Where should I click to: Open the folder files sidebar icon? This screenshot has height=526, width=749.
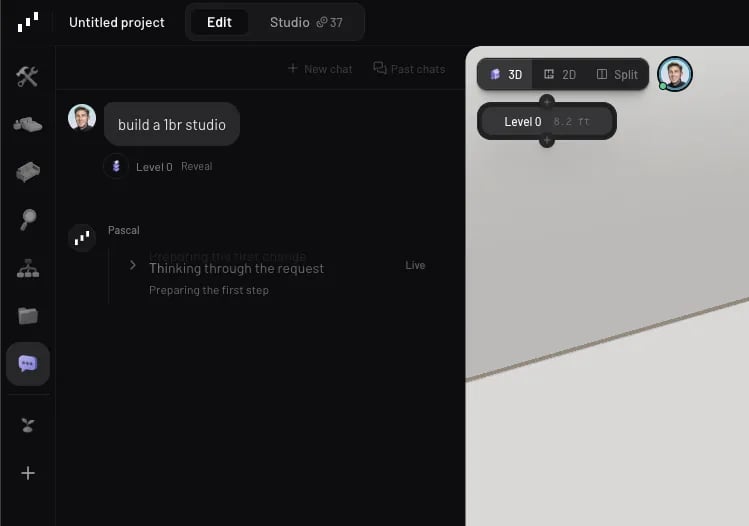pyautogui.click(x=28, y=315)
